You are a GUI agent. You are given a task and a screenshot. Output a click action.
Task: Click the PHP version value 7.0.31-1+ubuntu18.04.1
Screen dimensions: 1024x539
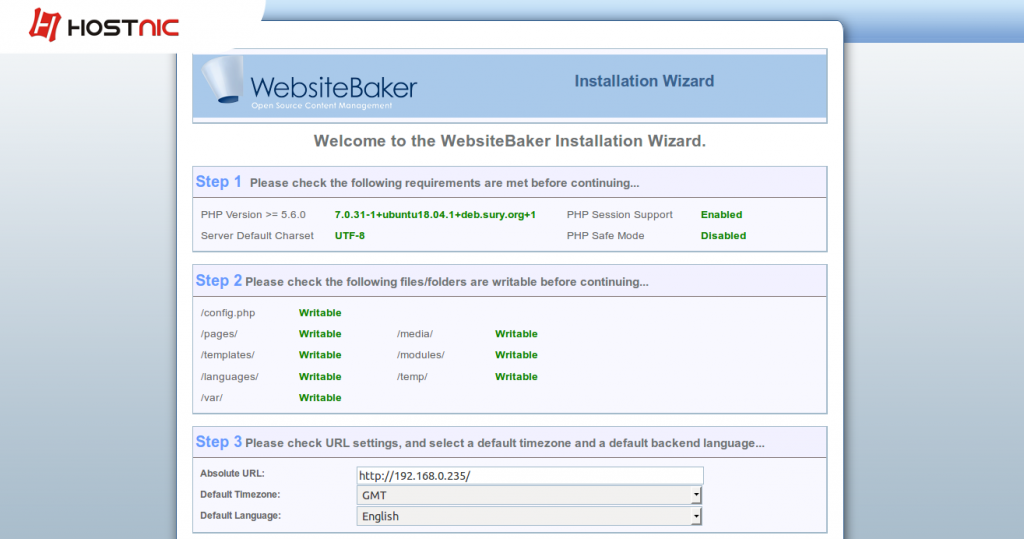pyautogui.click(x=435, y=214)
